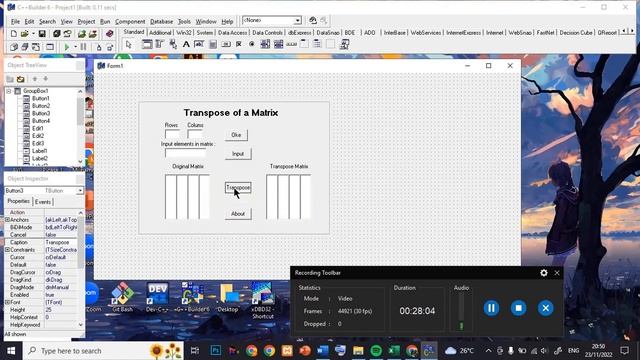The image size is (640, 360).
Task: Select the MainMenu component icon
Action: pos(160,44)
